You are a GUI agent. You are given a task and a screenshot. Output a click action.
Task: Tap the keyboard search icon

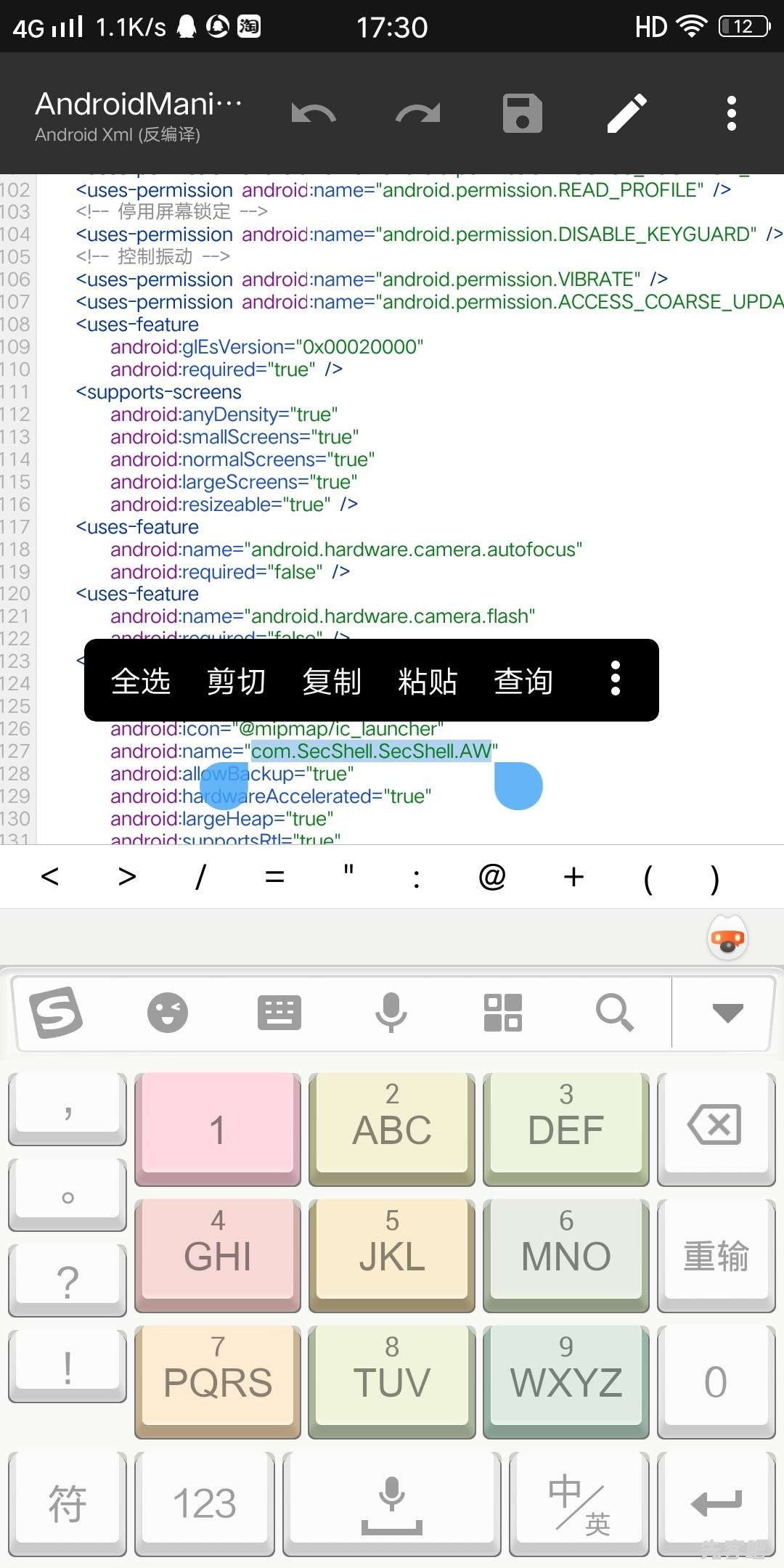click(615, 1013)
